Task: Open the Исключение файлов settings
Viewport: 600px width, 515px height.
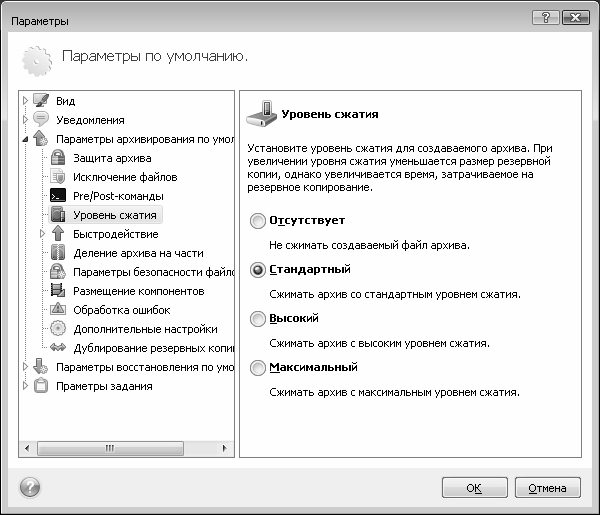Action: pyautogui.click(x=125, y=177)
